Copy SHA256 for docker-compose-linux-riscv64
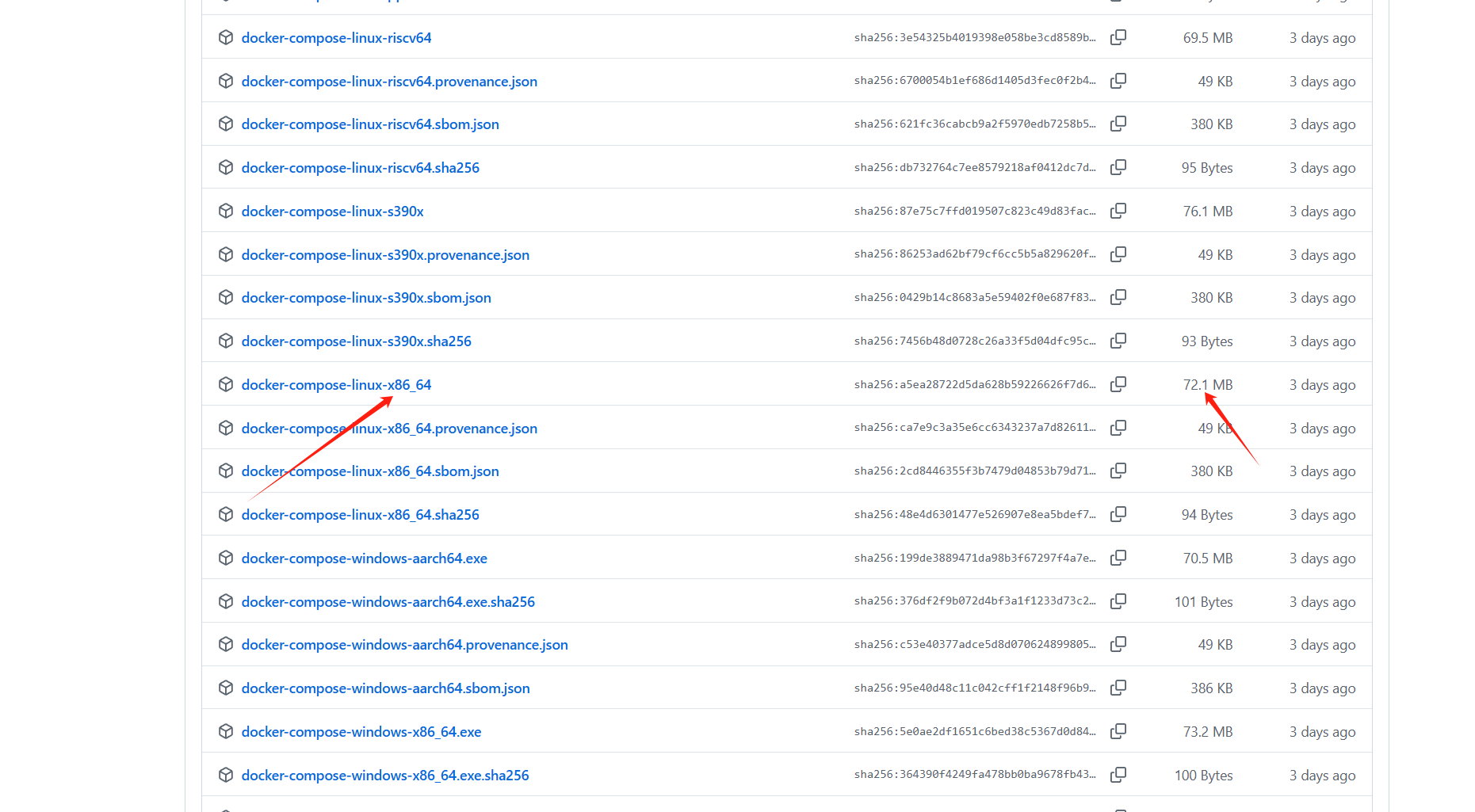This screenshot has width=1475, height=812. [x=1118, y=37]
